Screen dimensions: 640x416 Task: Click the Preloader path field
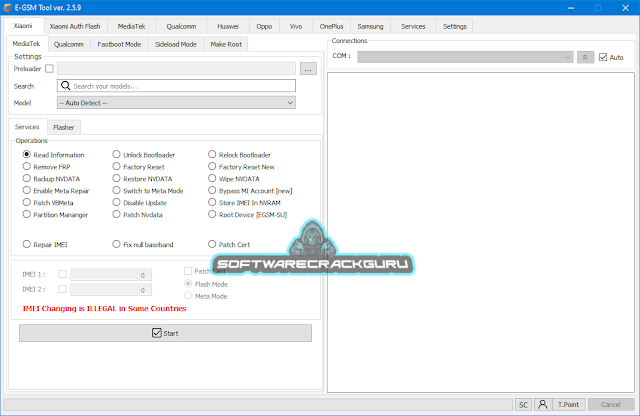point(176,68)
